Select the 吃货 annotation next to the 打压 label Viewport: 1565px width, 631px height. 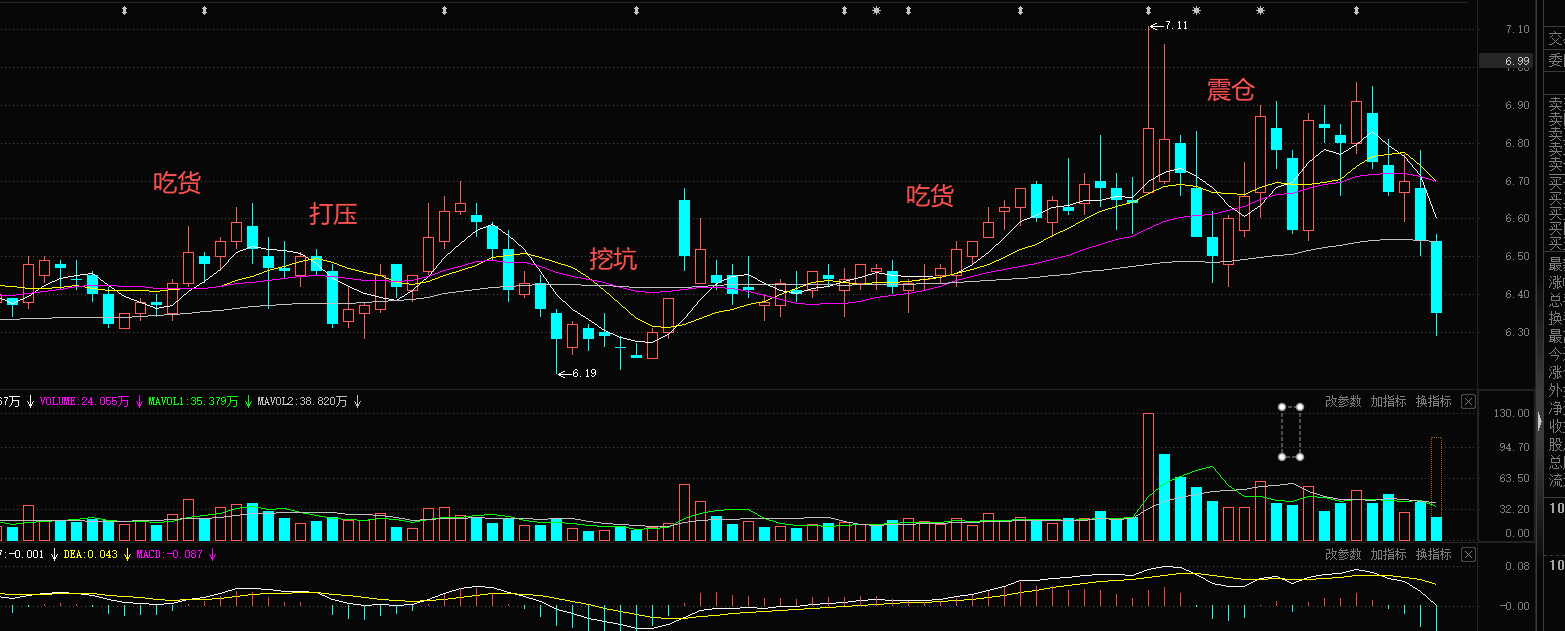coord(177,182)
